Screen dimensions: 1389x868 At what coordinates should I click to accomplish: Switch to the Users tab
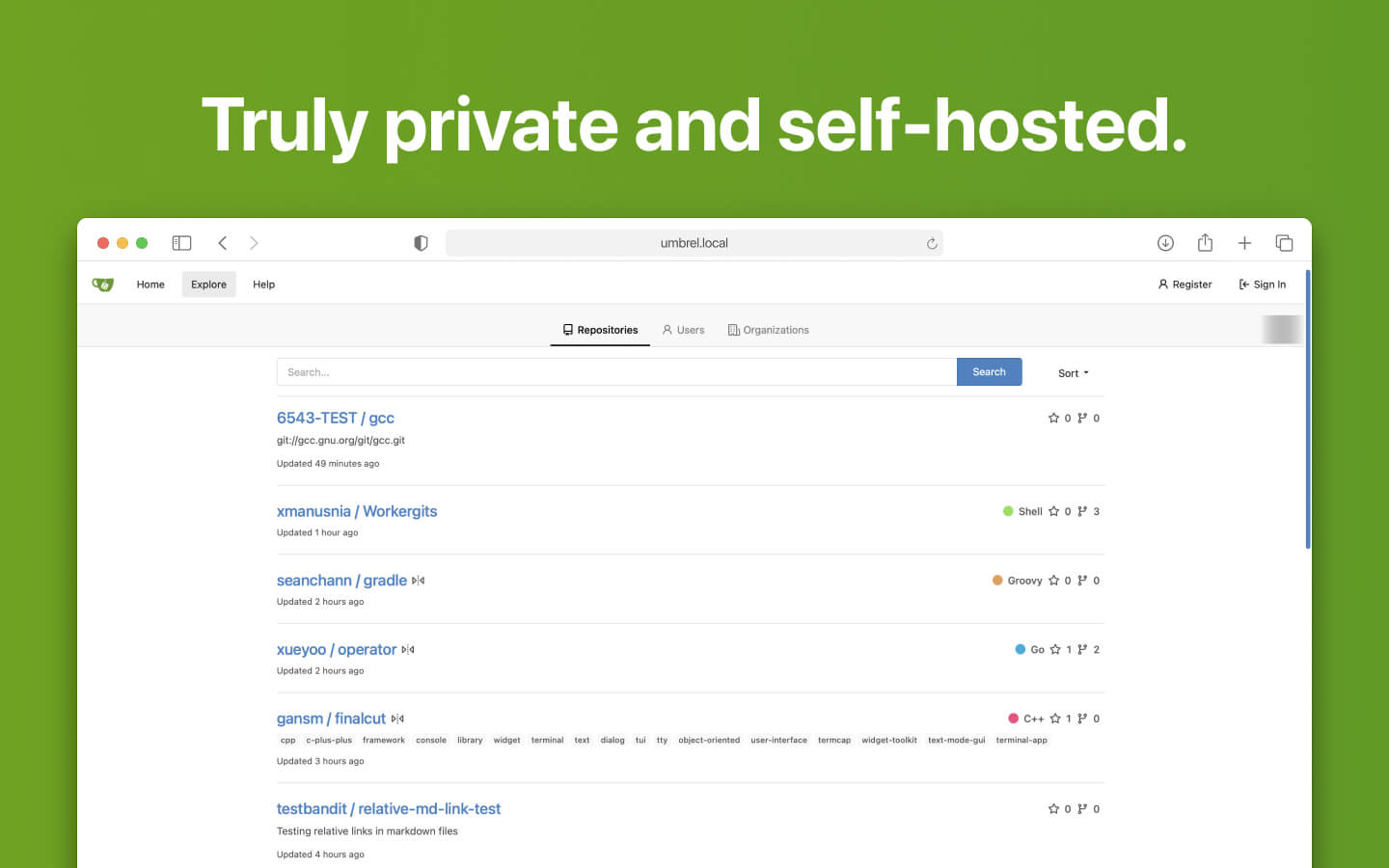coord(683,329)
